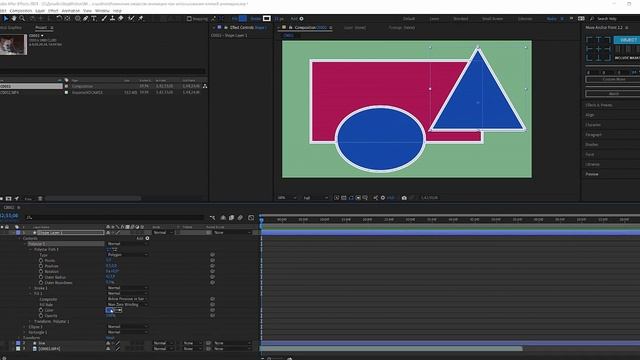
Task: Select the Roto Brush tool
Action: 131,18
